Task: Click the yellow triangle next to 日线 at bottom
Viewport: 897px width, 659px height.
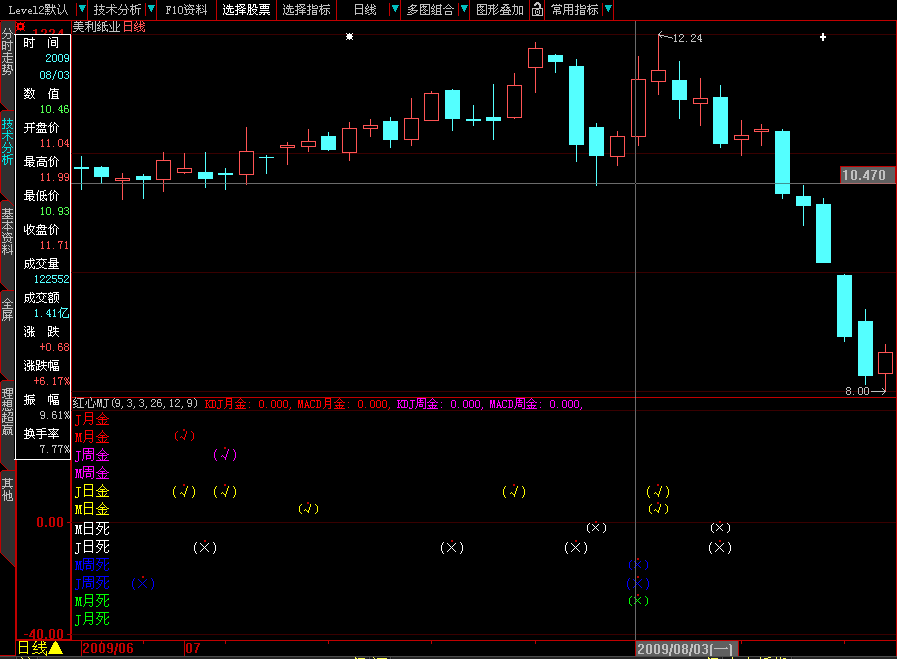Action: click(x=55, y=648)
